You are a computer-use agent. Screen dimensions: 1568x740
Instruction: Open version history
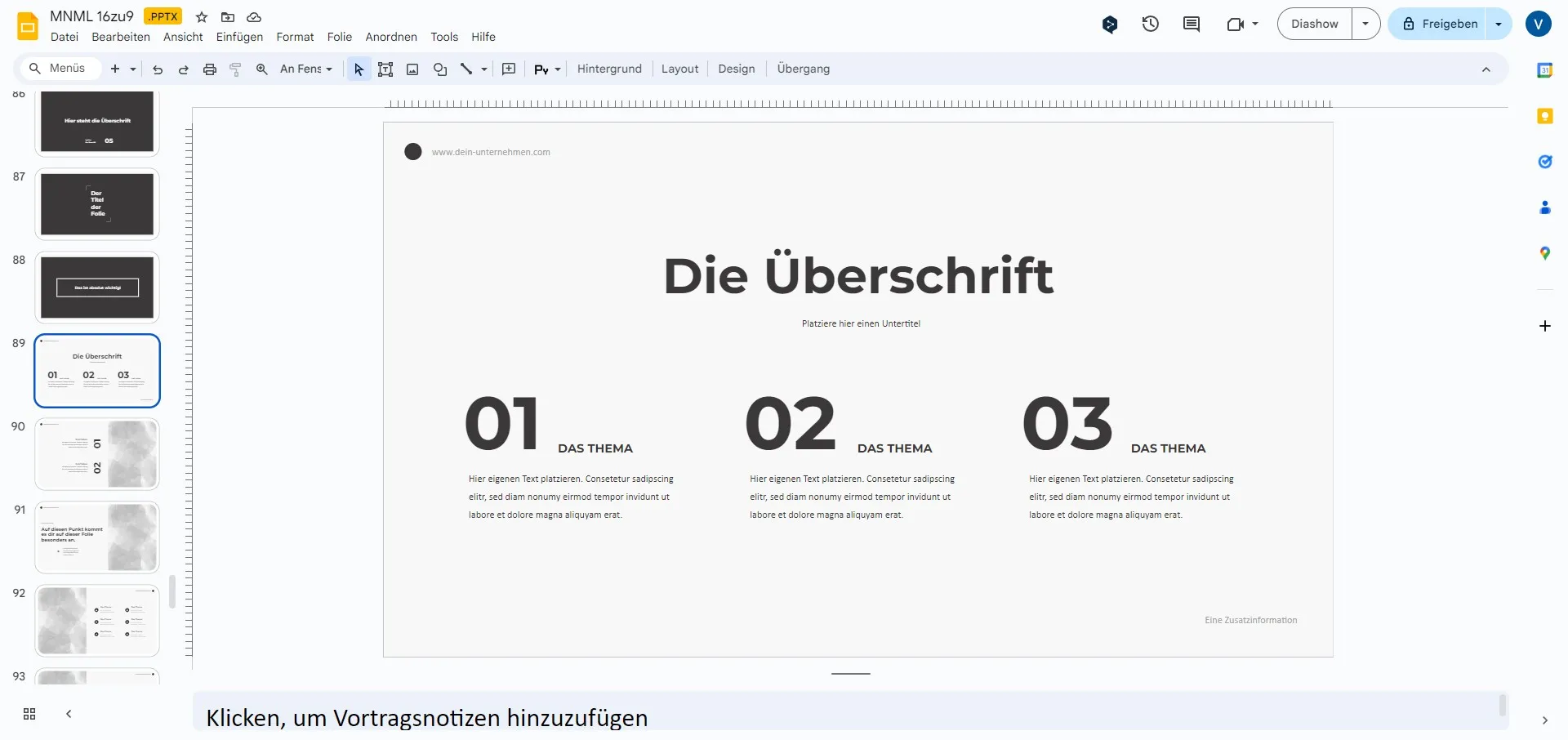(x=1150, y=24)
